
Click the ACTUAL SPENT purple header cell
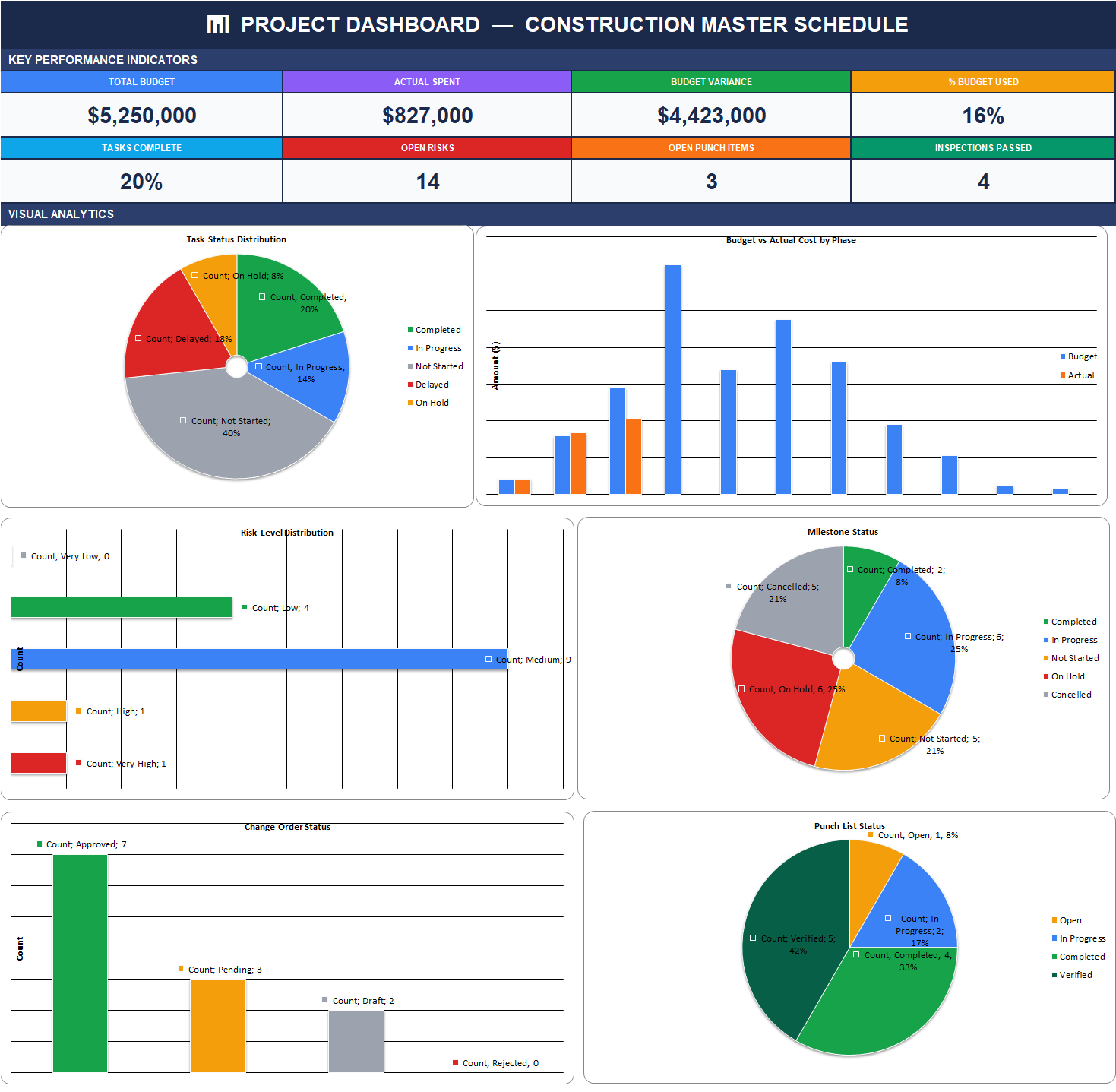pyautogui.click(x=427, y=82)
